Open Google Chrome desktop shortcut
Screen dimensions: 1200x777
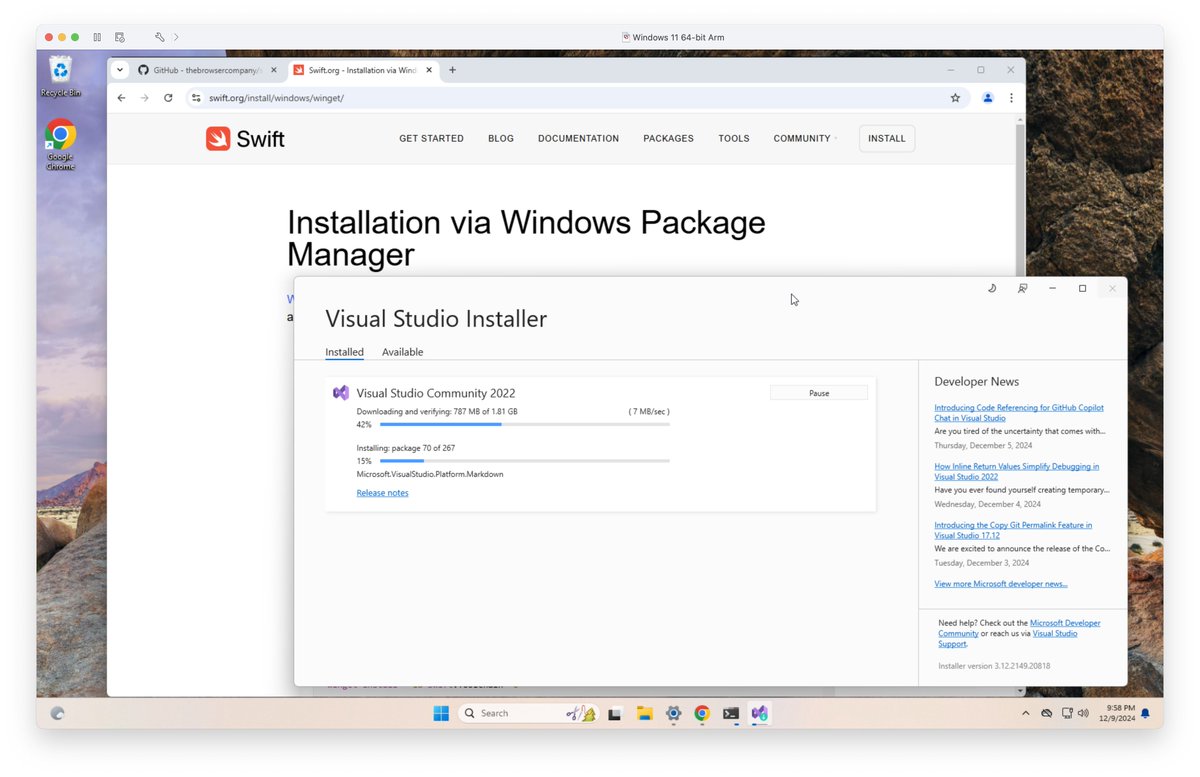60,146
